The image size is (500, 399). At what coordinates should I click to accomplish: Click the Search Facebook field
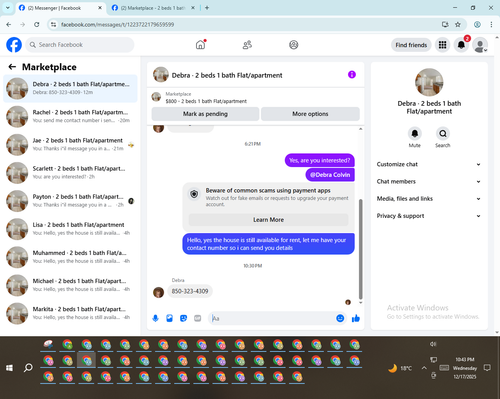click(80, 45)
